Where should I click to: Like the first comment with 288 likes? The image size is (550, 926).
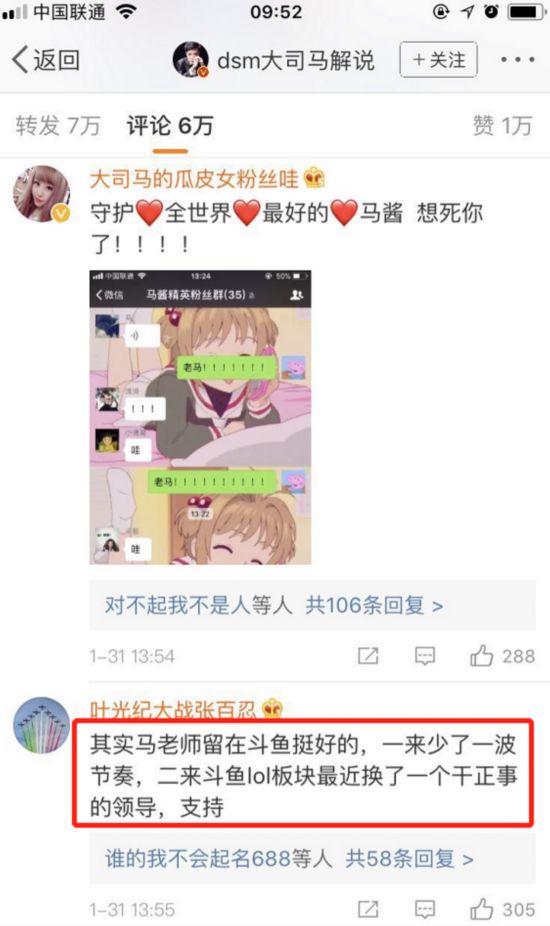(502, 656)
